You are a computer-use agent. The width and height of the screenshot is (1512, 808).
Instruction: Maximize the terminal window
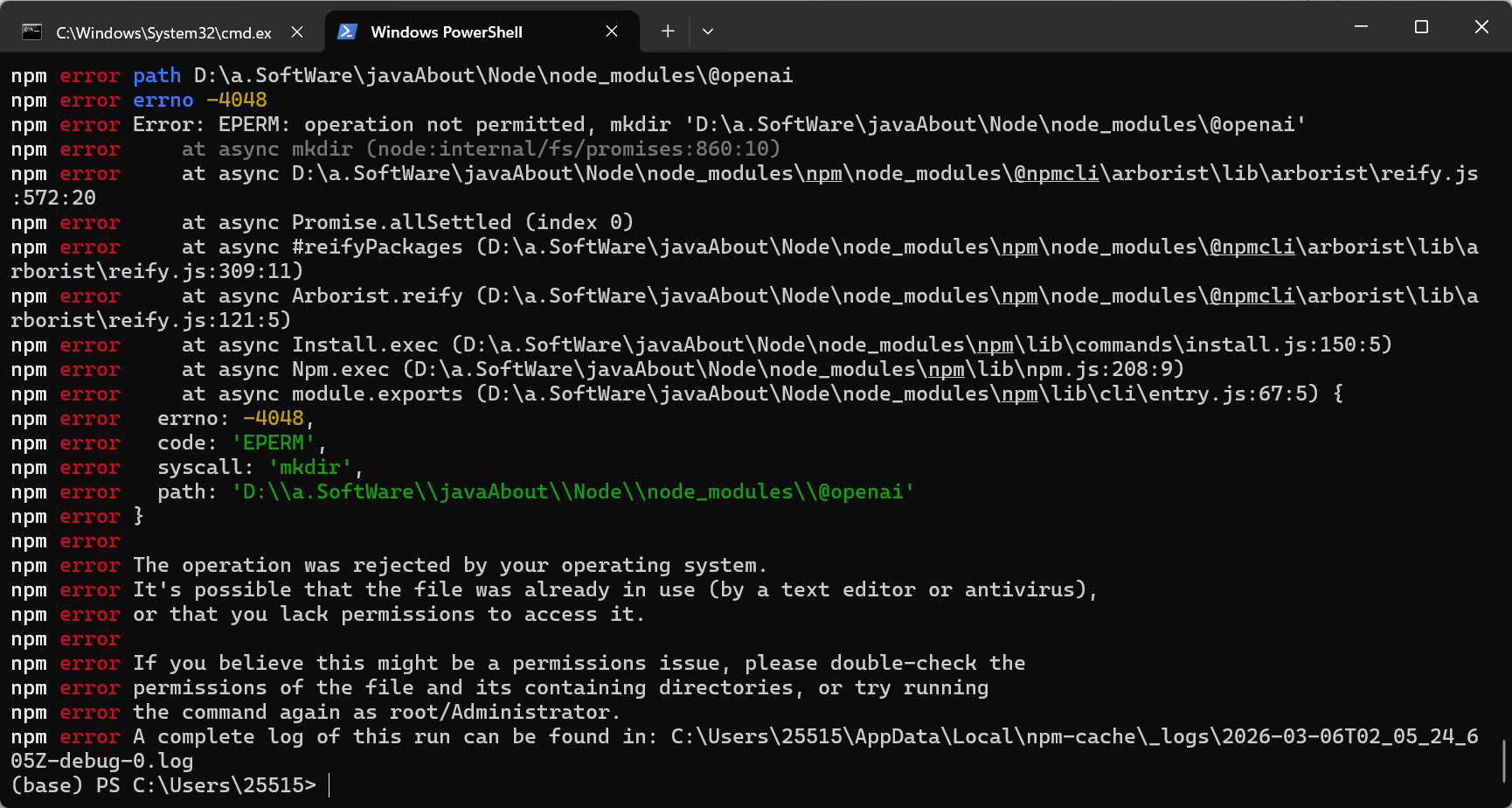(x=1421, y=27)
